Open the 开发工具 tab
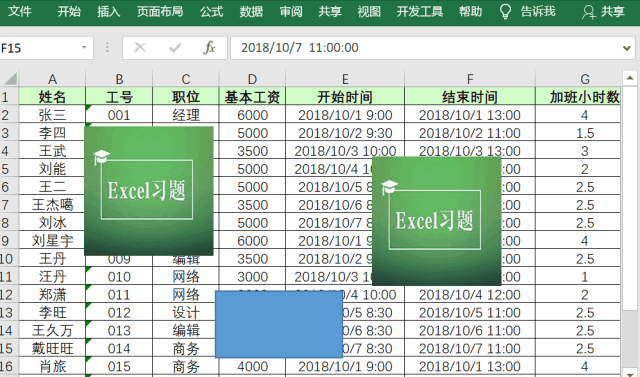This screenshot has width=640, height=377. (420, 11)
